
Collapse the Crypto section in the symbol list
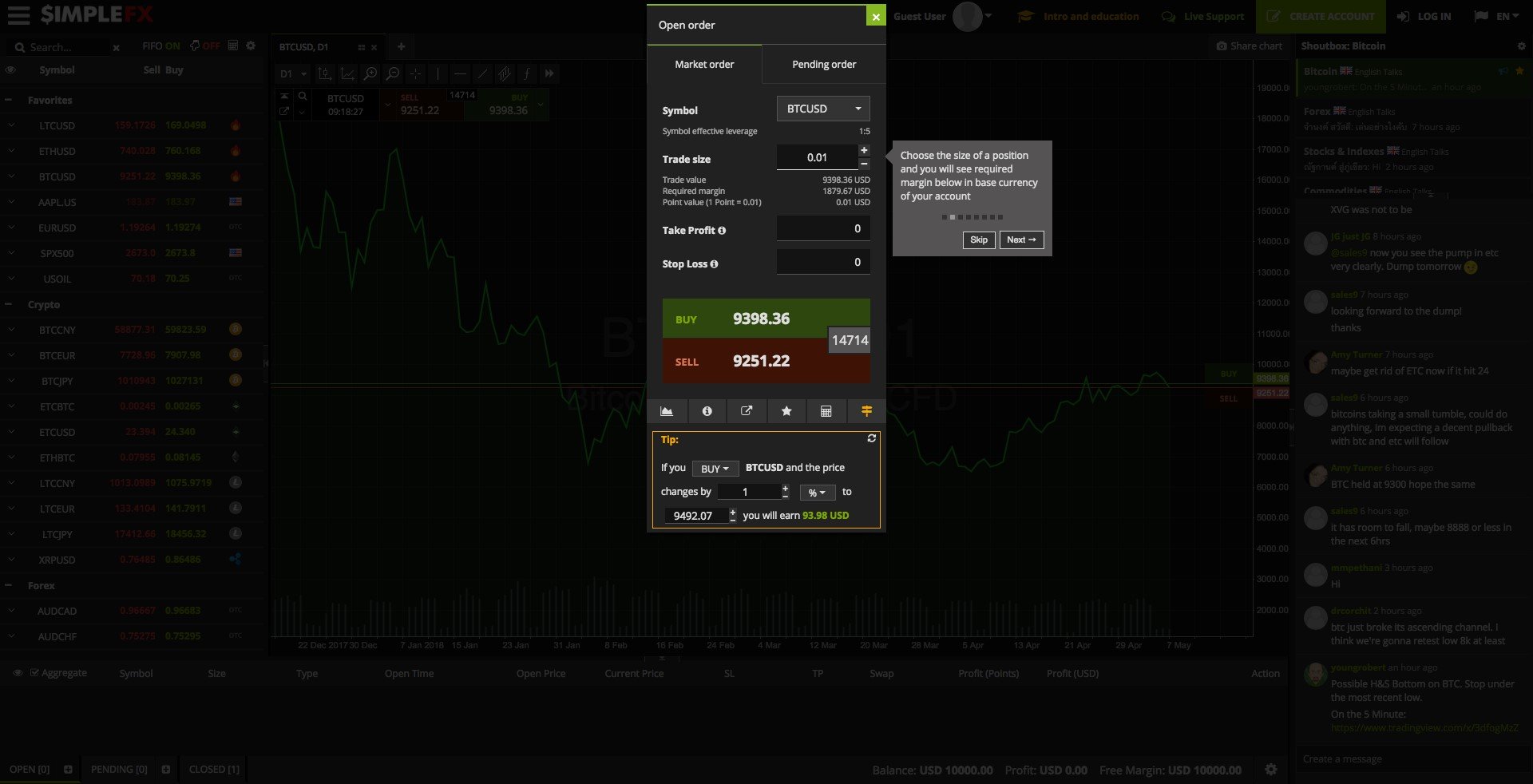pyautogui.click(x=9, y=304)
